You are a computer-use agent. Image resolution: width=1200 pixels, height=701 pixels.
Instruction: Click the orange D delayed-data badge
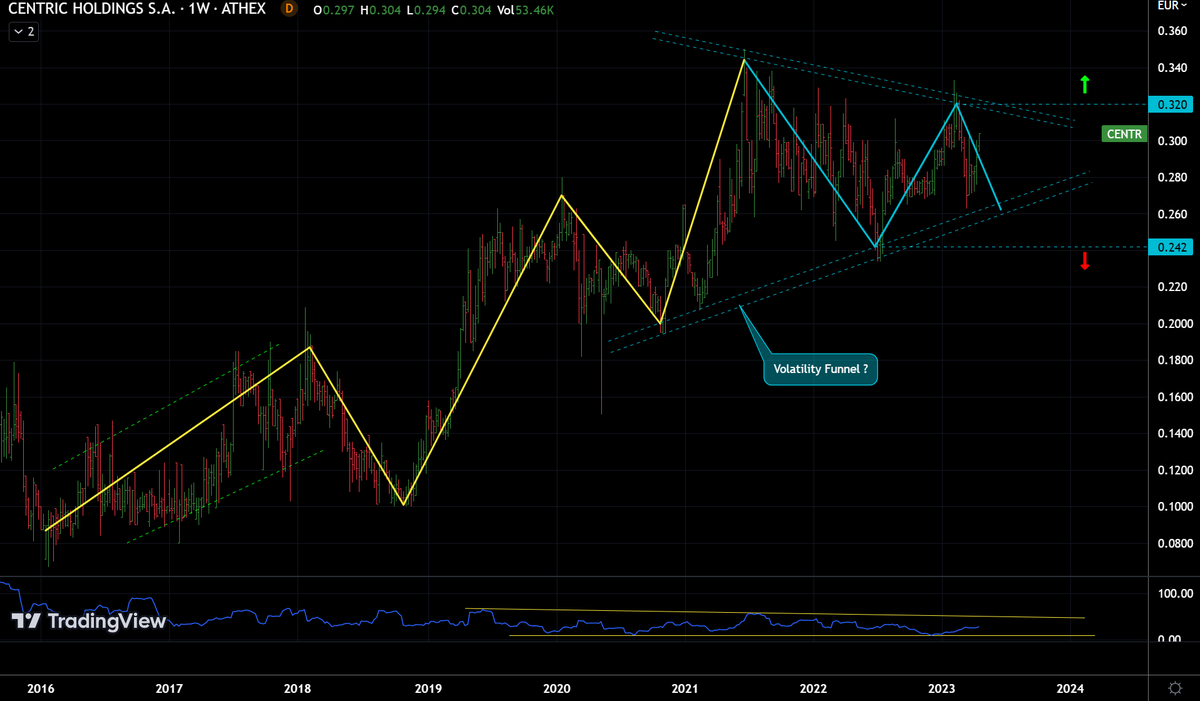(x=290, y=9)
